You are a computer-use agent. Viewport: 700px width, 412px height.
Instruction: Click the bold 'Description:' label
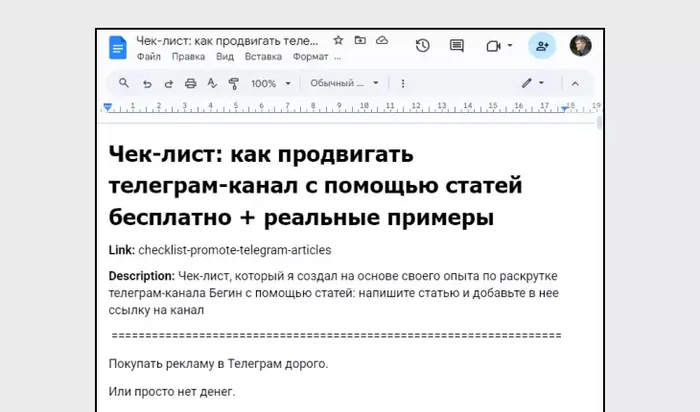click(x=142, y=276)
